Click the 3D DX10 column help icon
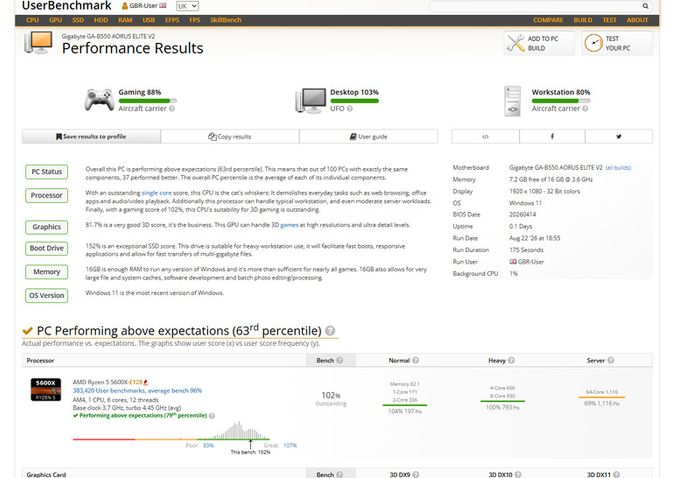 click(x=518, y=474)
